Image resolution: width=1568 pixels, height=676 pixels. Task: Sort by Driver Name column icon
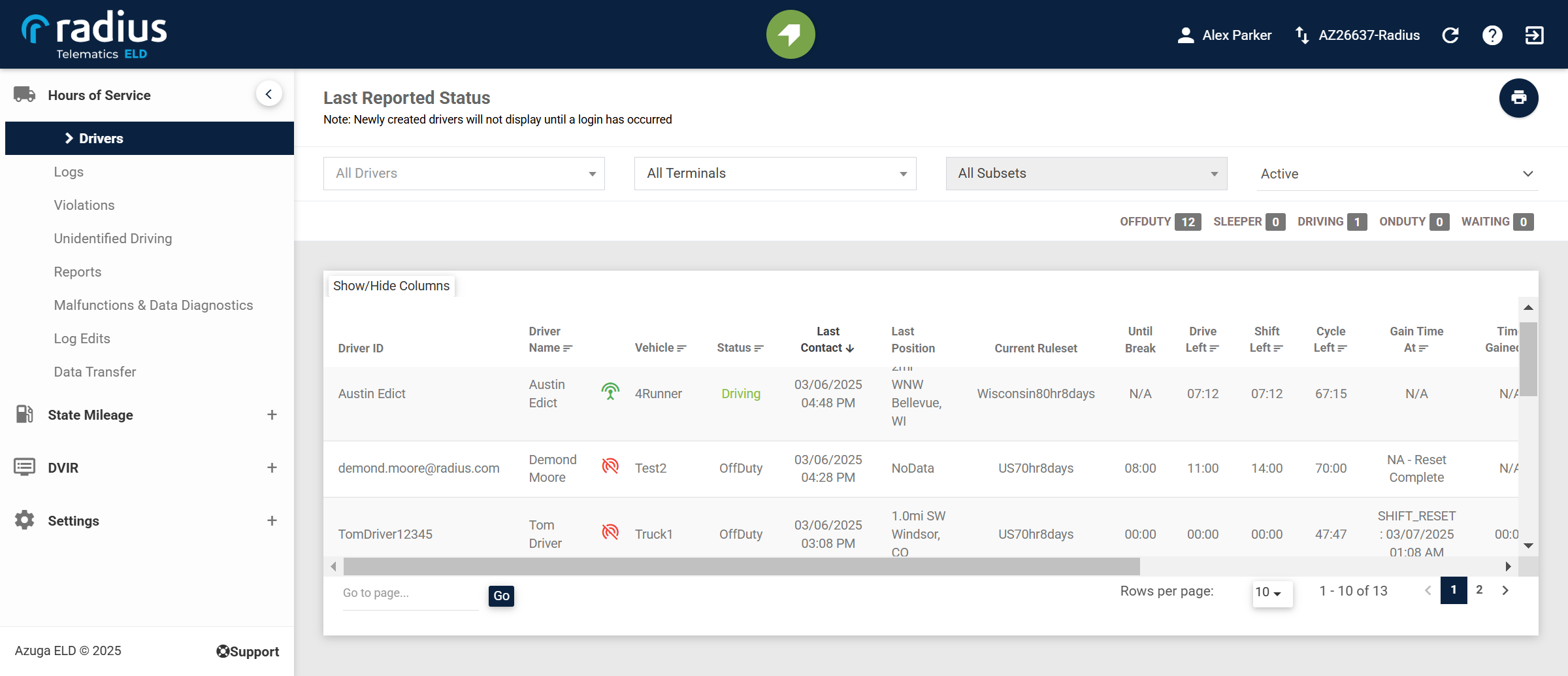[x=568, y=348]
